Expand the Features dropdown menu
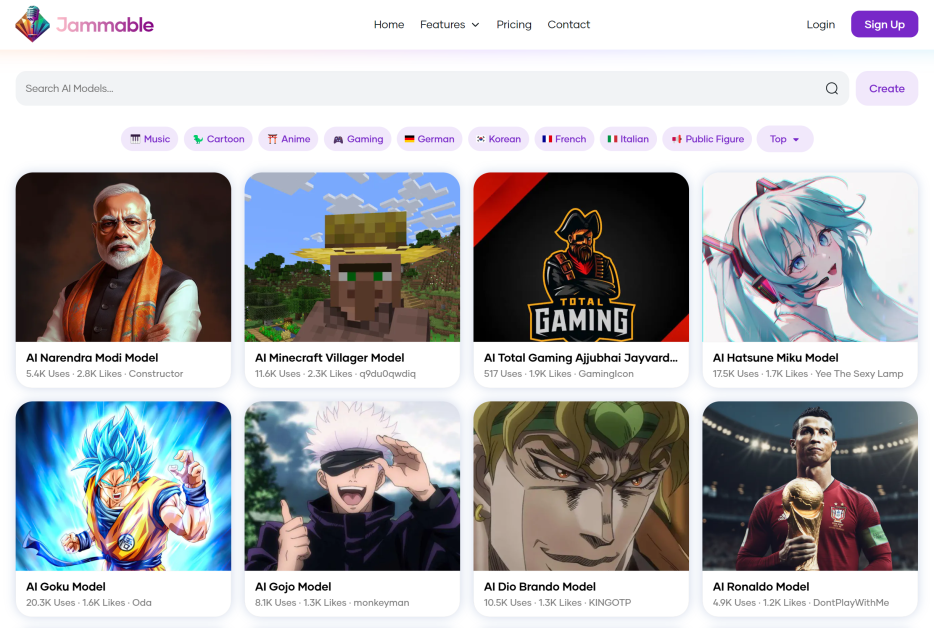 450,24
